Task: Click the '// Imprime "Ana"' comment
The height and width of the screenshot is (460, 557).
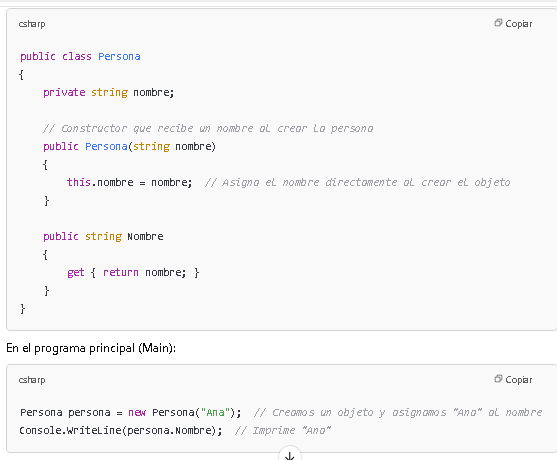Action: [283, 431]
